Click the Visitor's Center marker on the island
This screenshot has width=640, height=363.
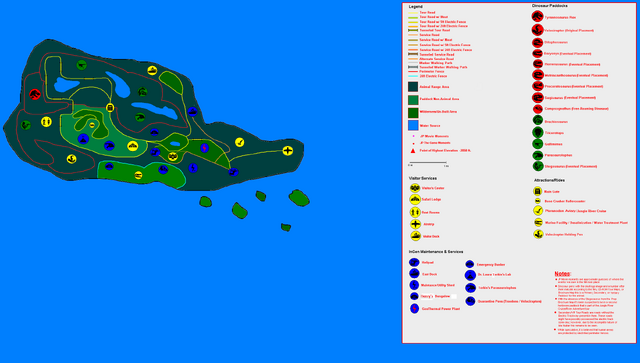(x=173, y=156)
